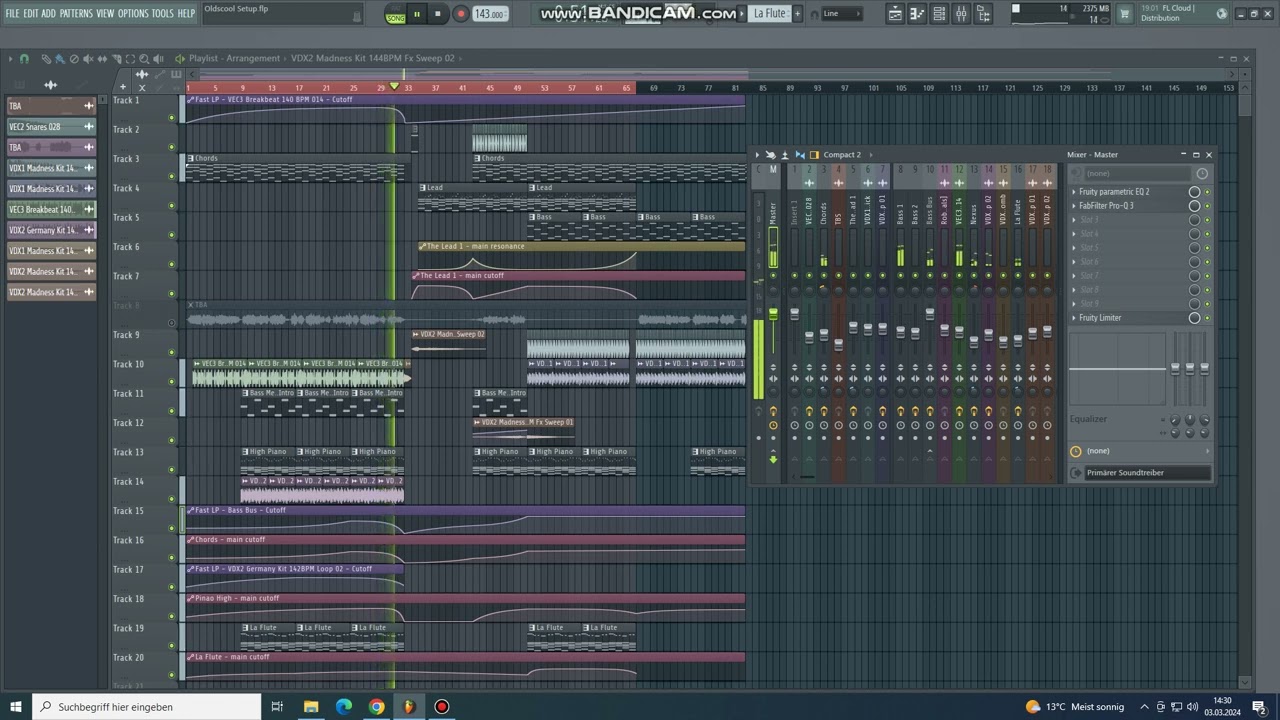Open the ADD menu

(48, 13)
